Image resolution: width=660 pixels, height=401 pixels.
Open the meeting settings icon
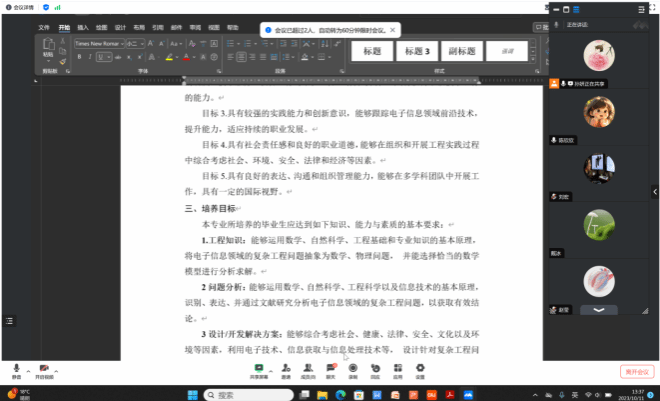(x=420, y=368)
